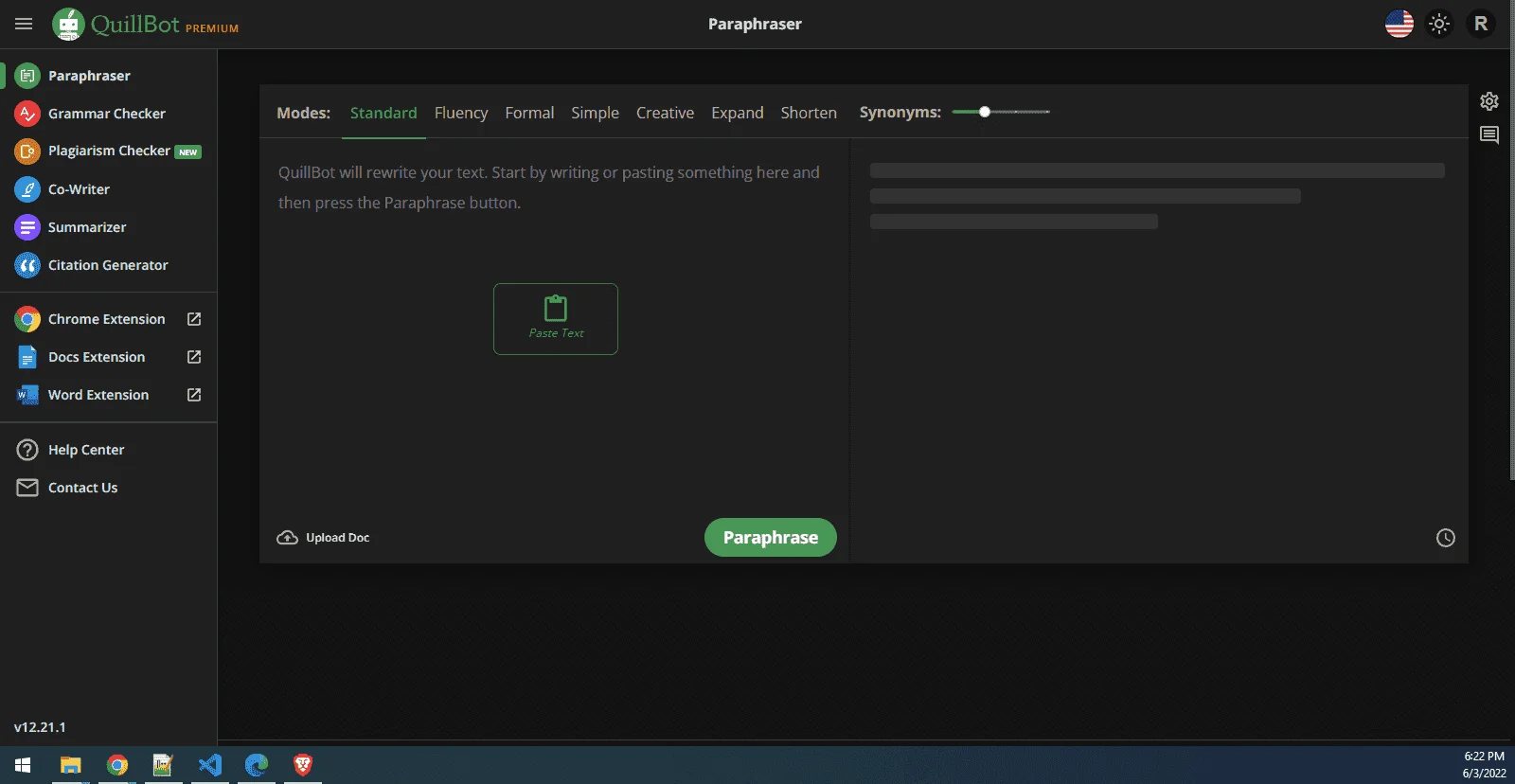Open Notepad++ from the taskbar

tap(164, 765)
